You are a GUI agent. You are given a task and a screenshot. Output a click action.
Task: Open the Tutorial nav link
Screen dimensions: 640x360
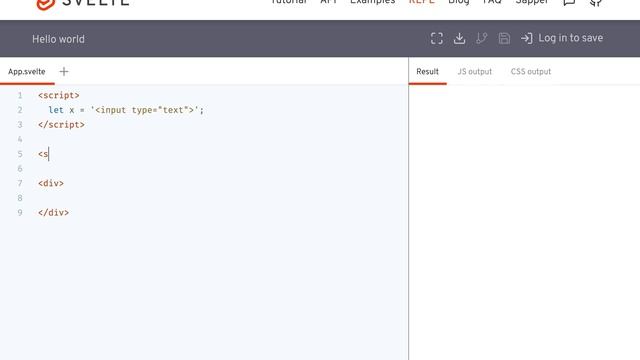pyautogui.click(x=289, y=2)
